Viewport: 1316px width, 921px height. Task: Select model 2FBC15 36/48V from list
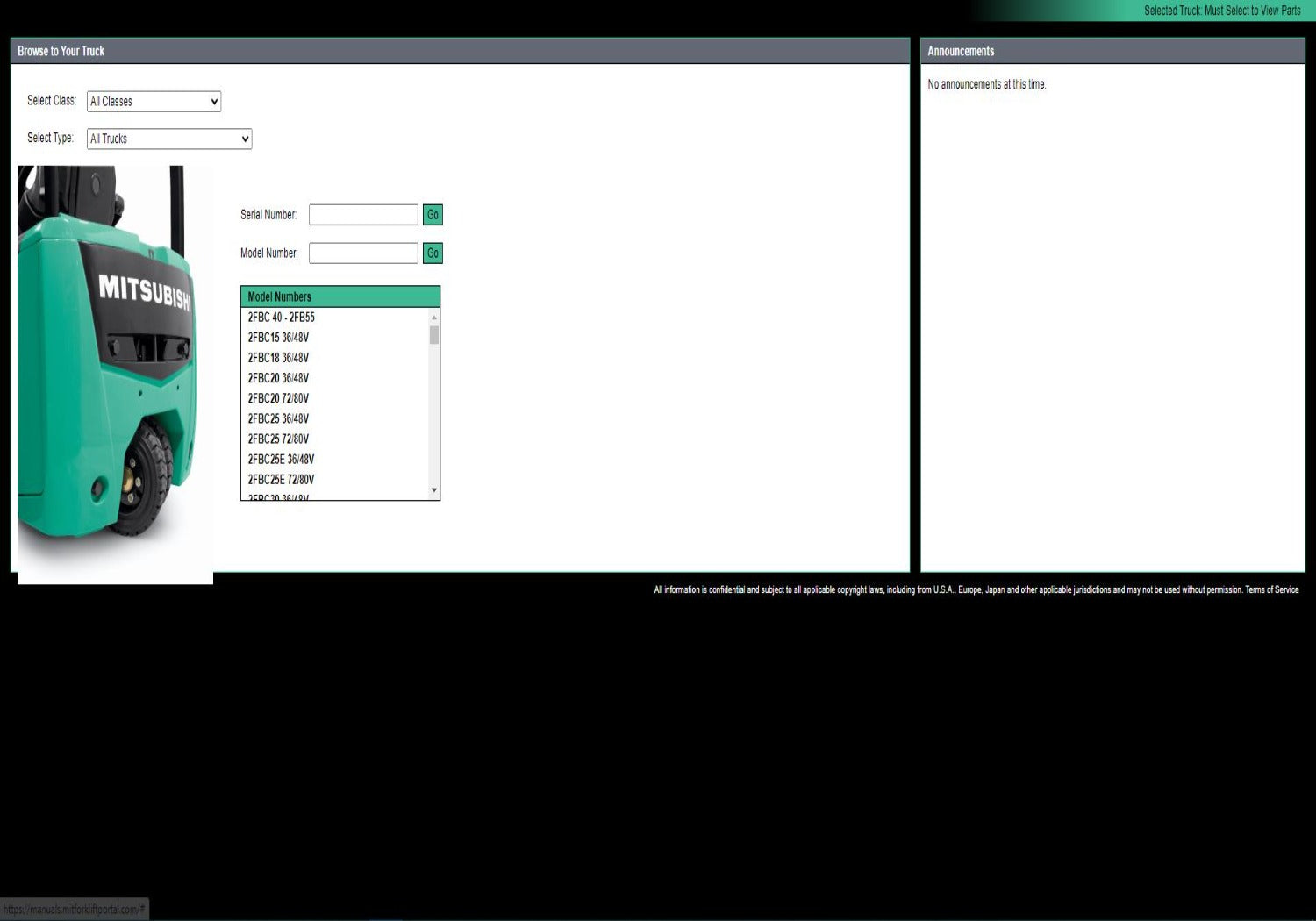(278, 338)
